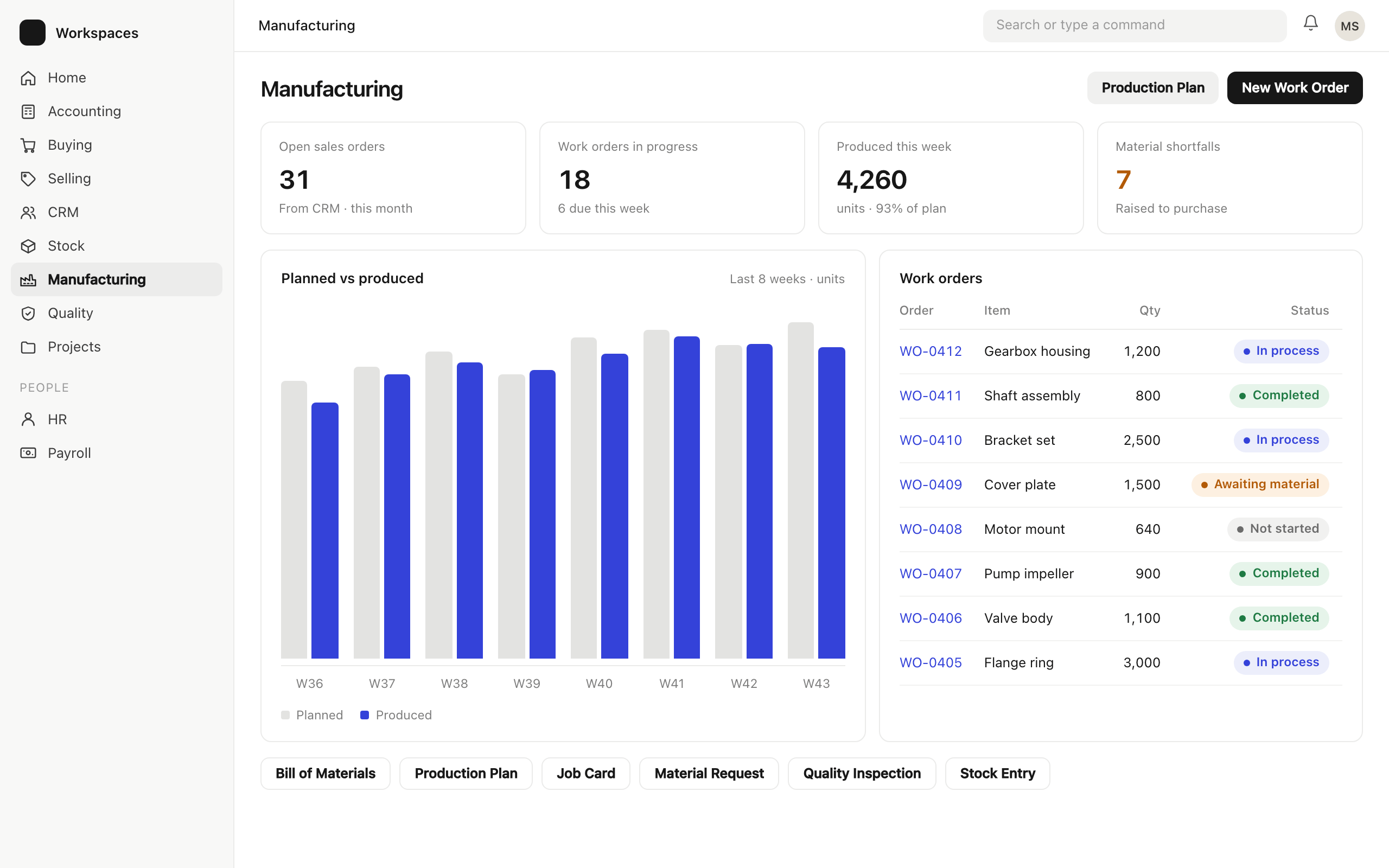Go to Payroll in the sidebar
Image resolution: width=1389 pixels, height=868 pixels.
coord(117,453)
